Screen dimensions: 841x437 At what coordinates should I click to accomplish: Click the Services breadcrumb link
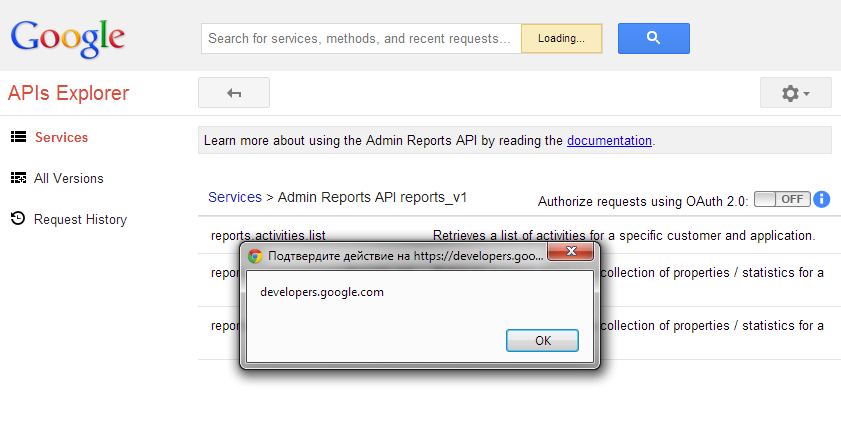coord(235,197)
